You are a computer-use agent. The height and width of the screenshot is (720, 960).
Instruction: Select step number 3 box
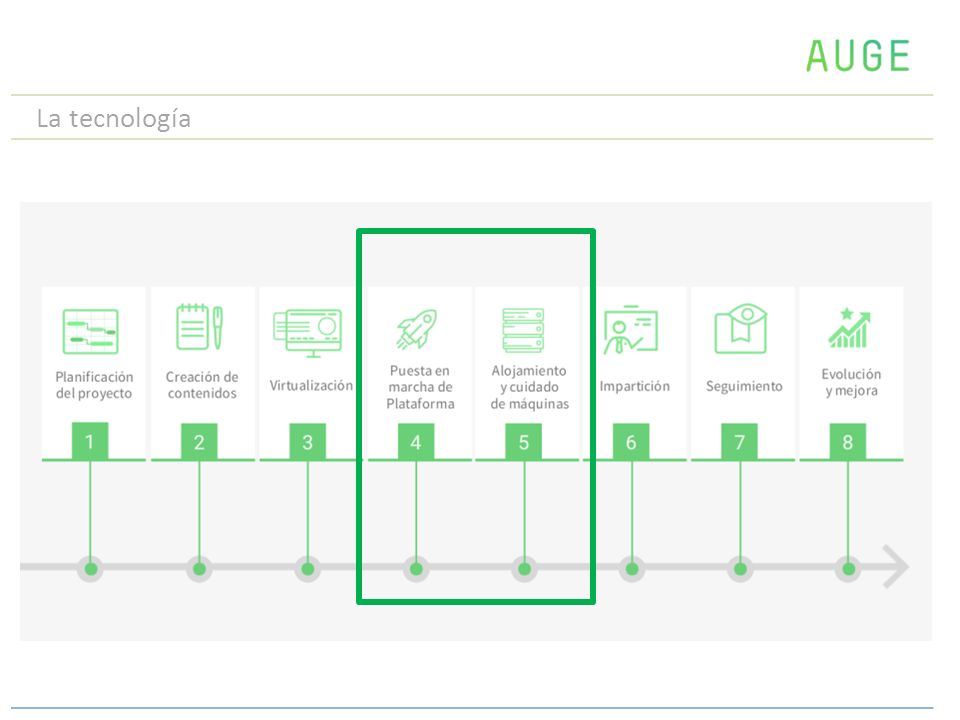pyautogui.click(x=307, y=441)
